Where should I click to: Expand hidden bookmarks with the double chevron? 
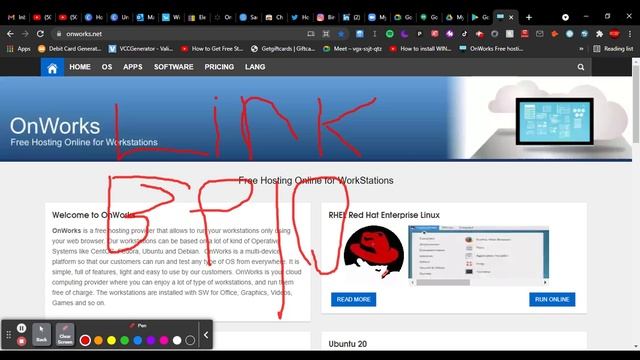pyautogui.click(x=581, y=49)
